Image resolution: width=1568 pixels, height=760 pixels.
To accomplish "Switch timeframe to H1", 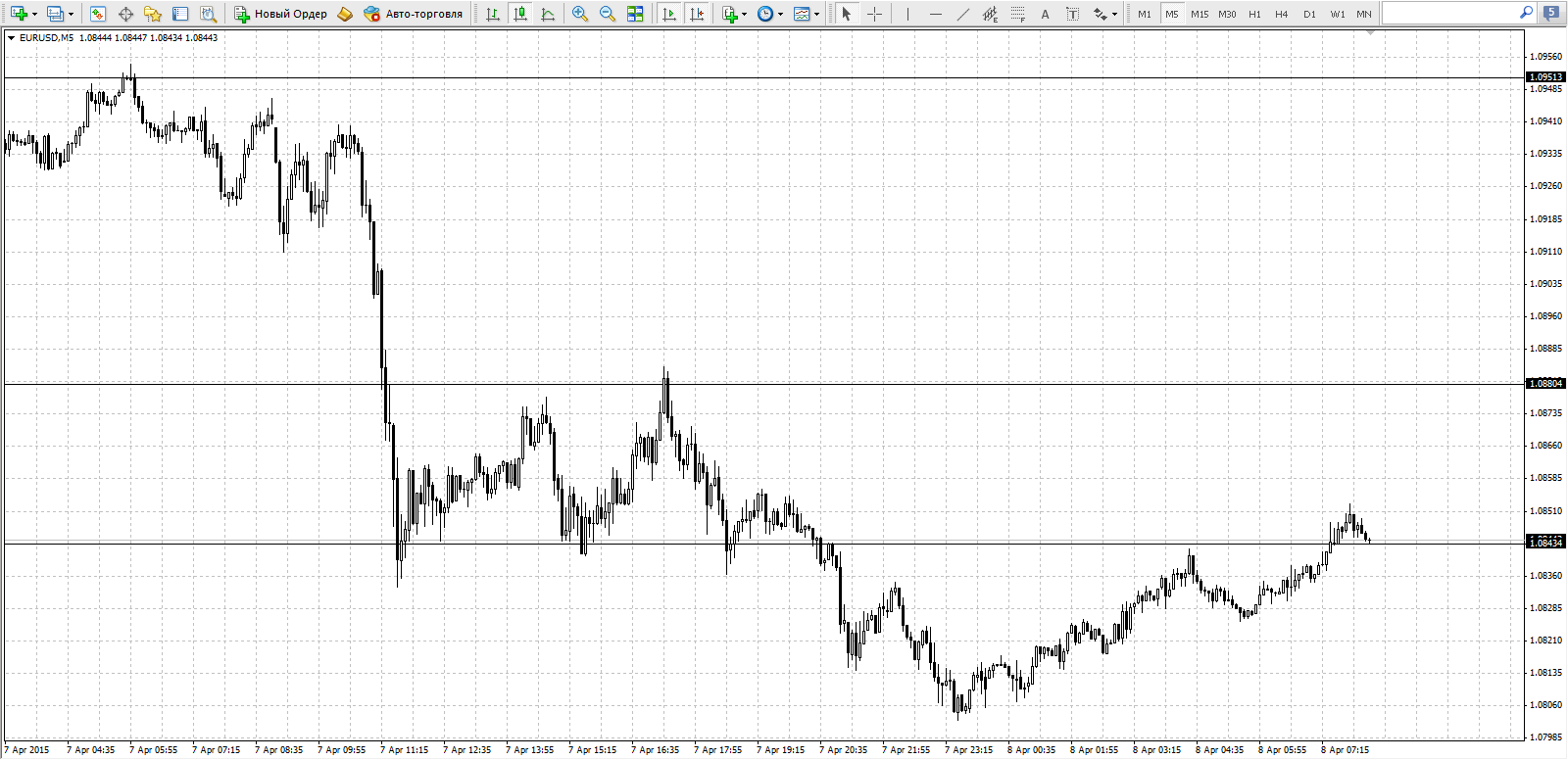I will click(x=1254, y=14).
